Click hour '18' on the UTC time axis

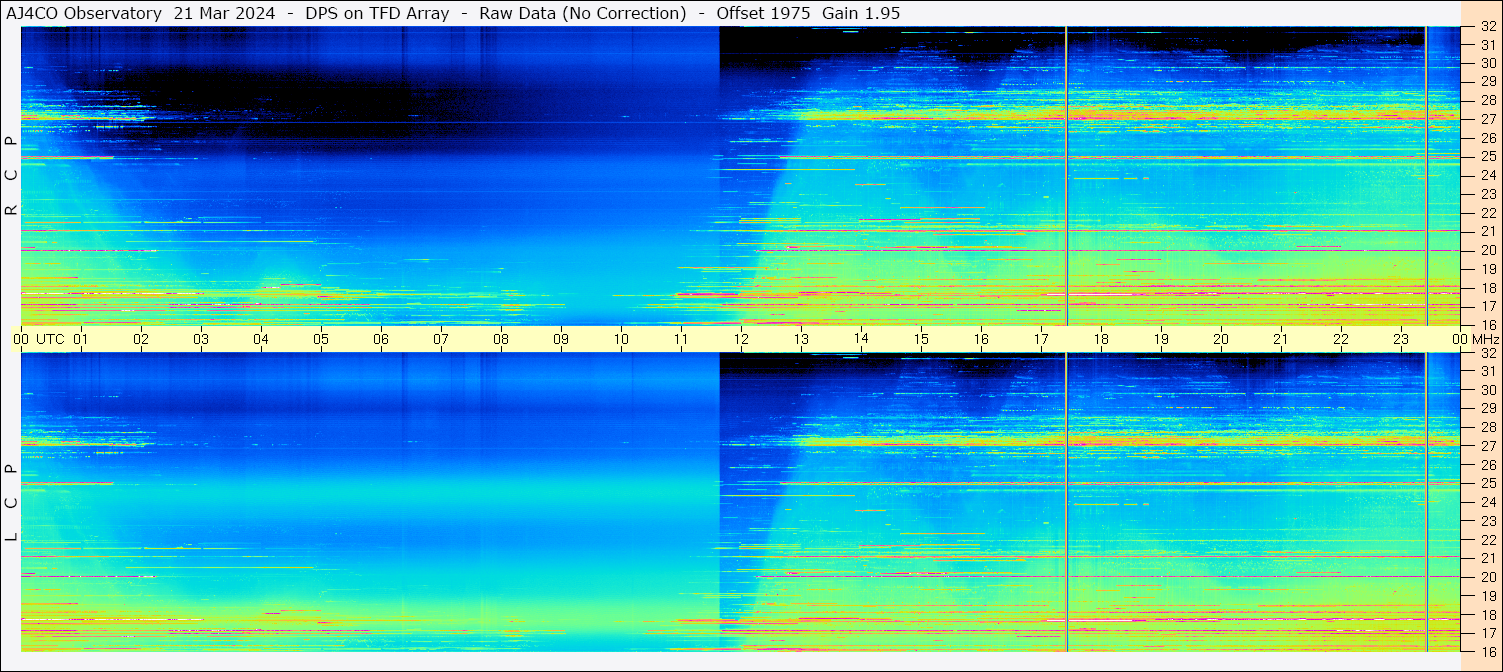click(x=1101, y=339)
